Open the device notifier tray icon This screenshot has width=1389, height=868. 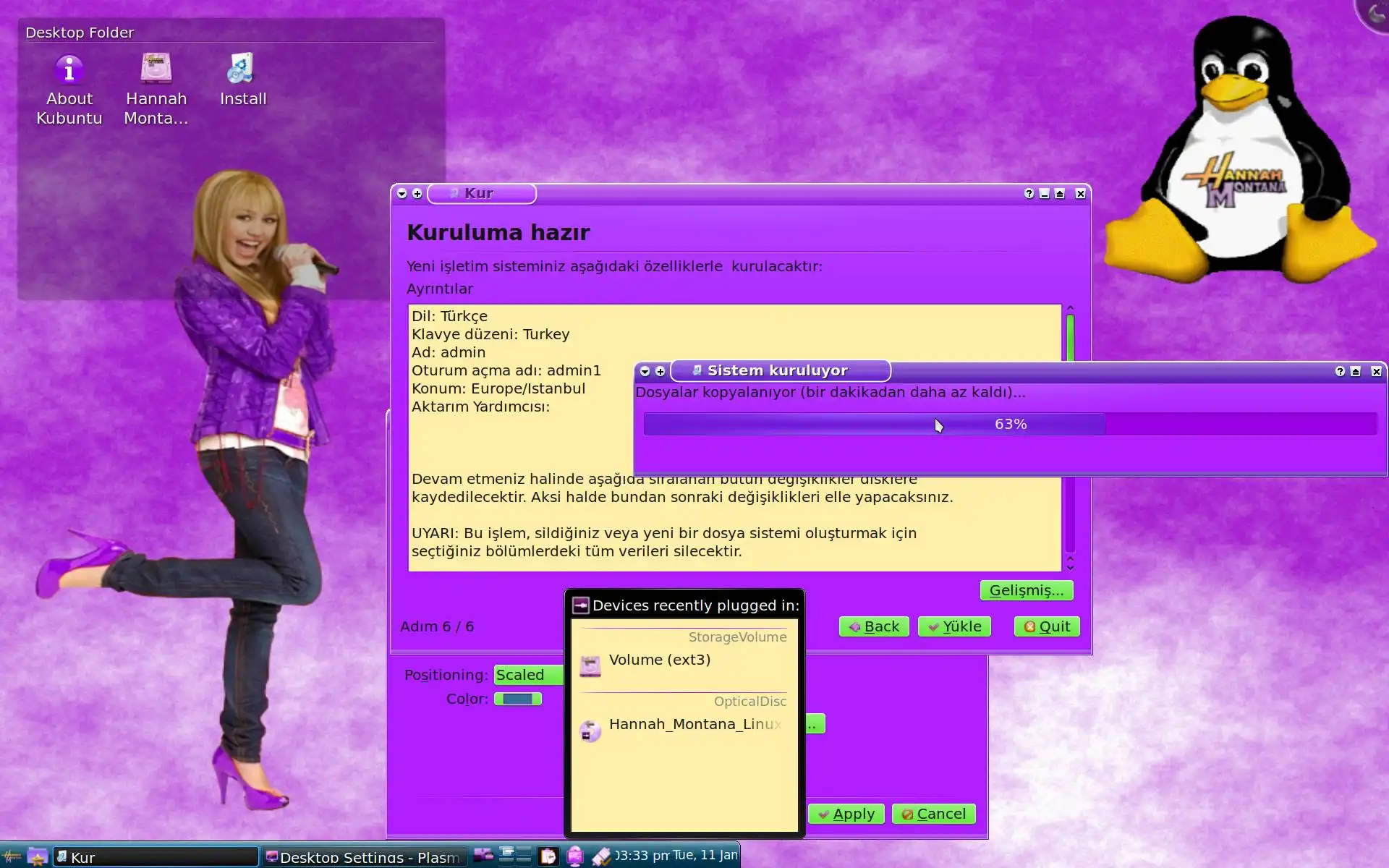(575, 857)
